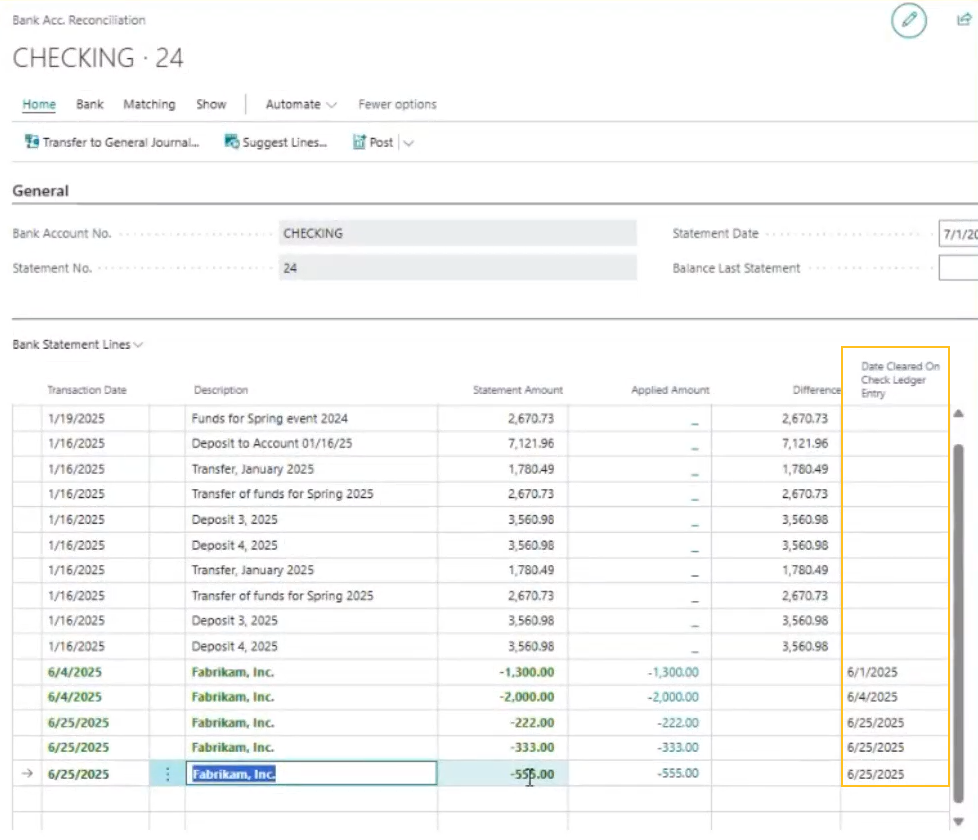The image size is (978, 840).
Task: Select the Show tab
Action: 211,103
